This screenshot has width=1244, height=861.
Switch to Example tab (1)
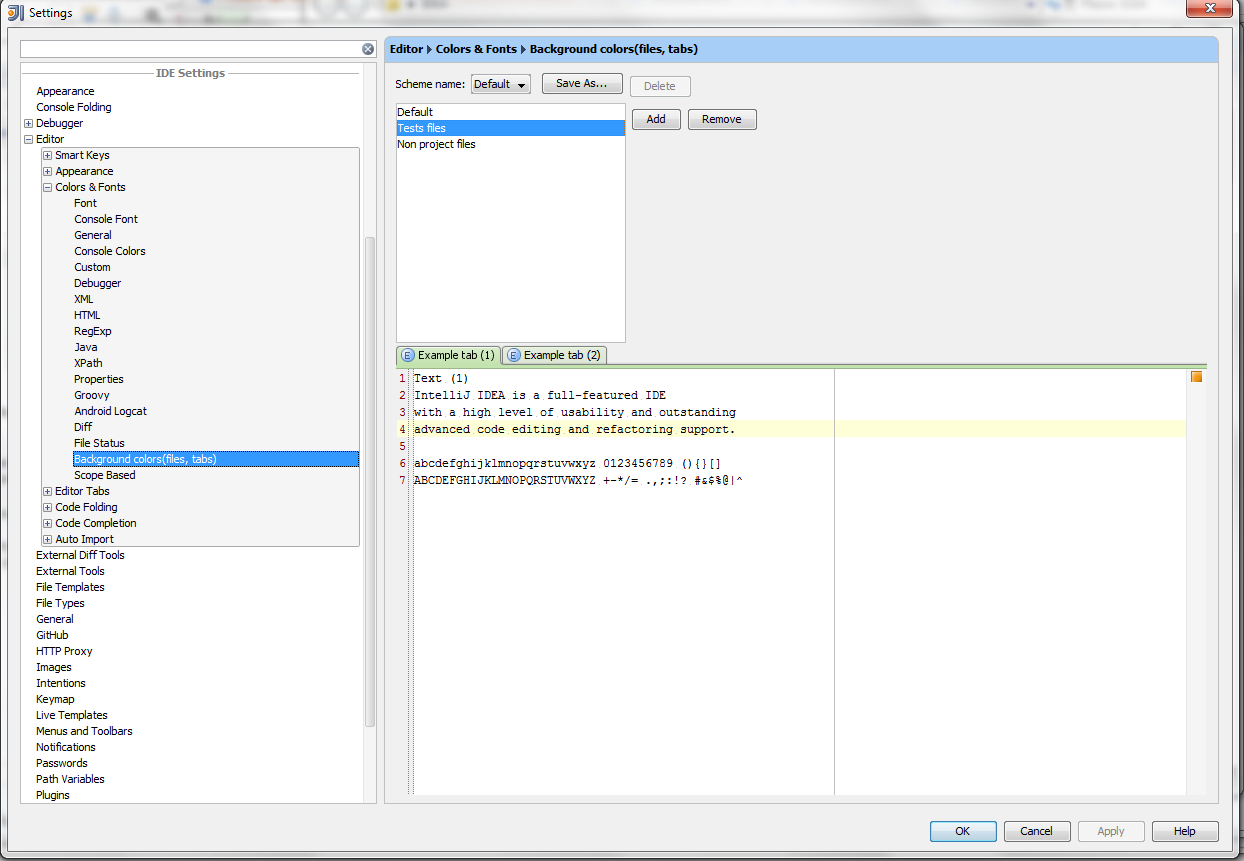448,355
